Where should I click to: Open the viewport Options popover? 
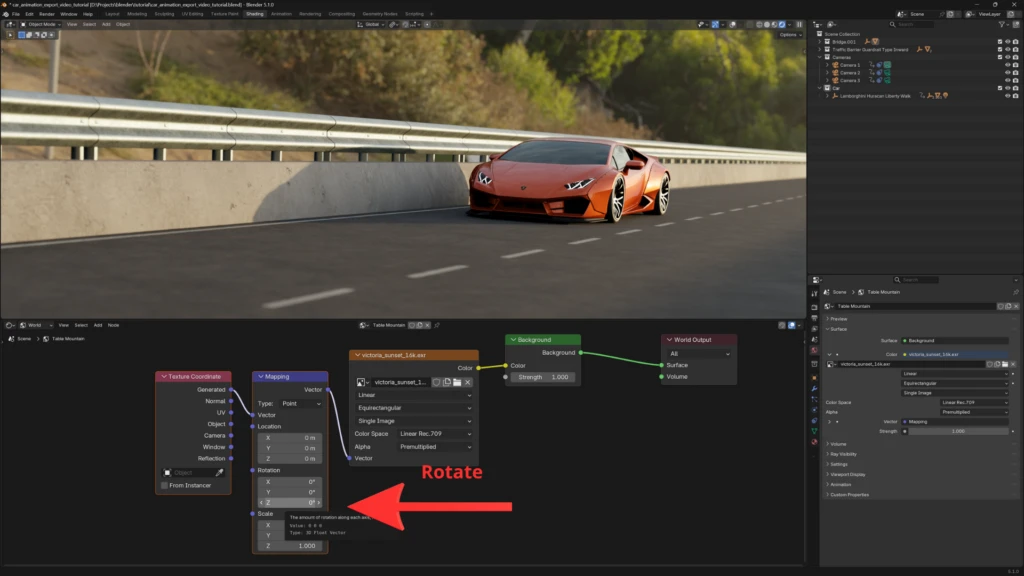[790, 35]
